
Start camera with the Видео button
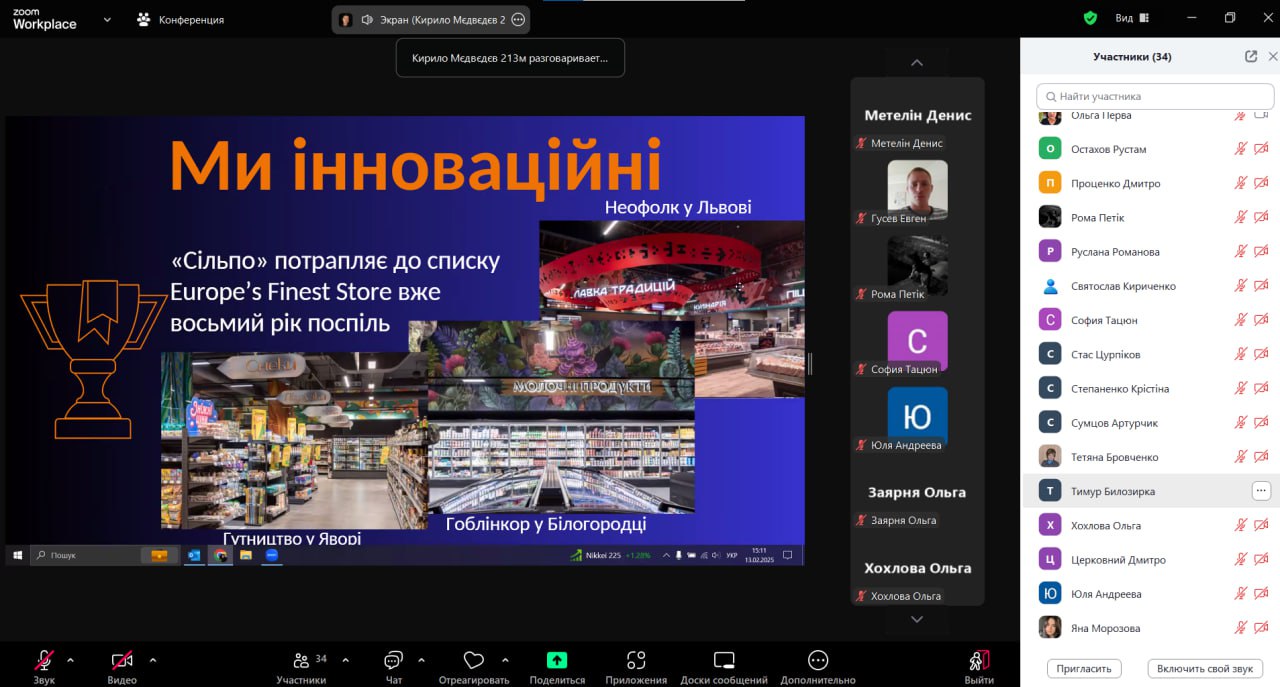pyautogui.click(x=122, y=667)
